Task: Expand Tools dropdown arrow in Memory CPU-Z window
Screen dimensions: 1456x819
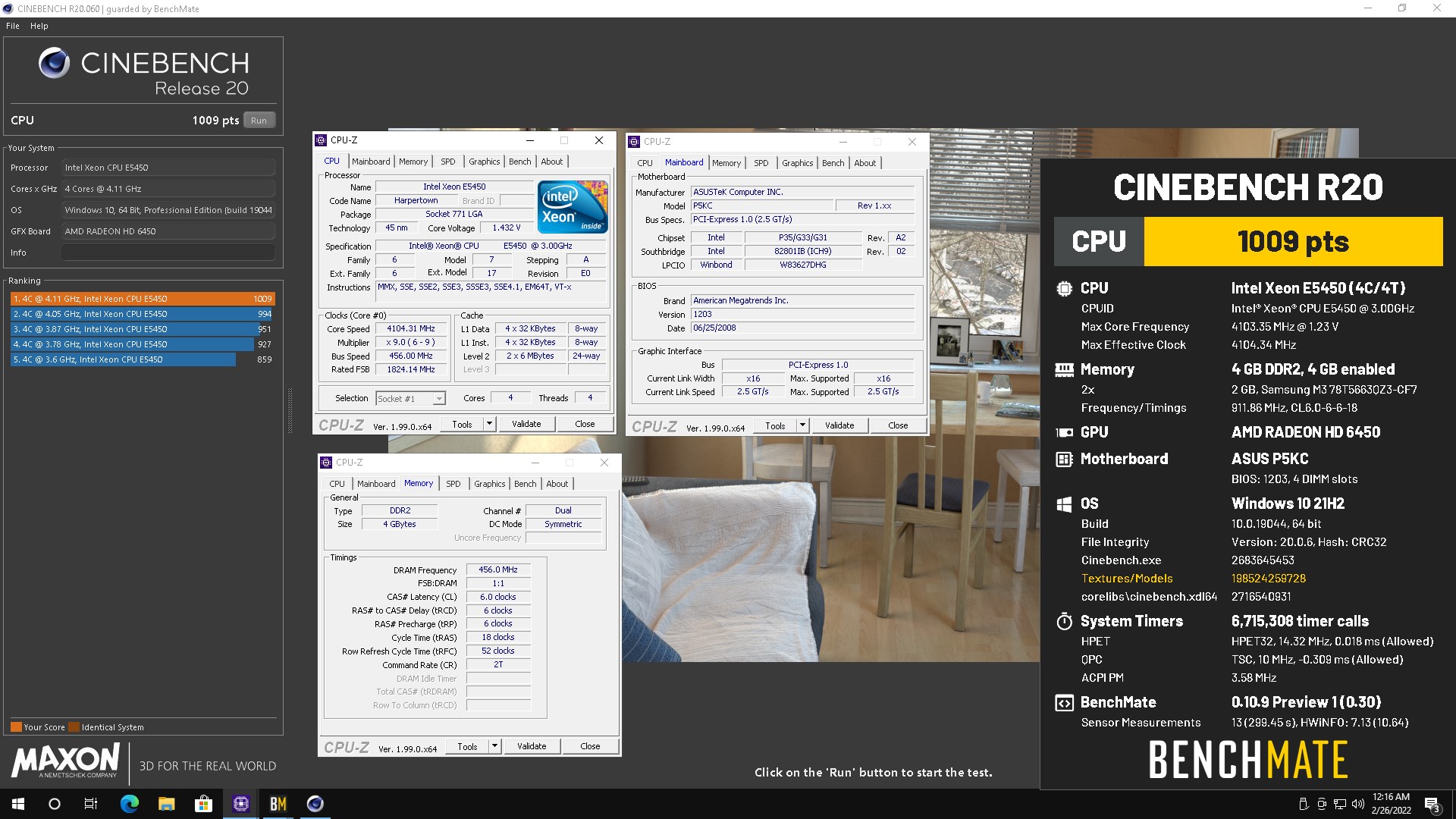Action: [494, 746]
